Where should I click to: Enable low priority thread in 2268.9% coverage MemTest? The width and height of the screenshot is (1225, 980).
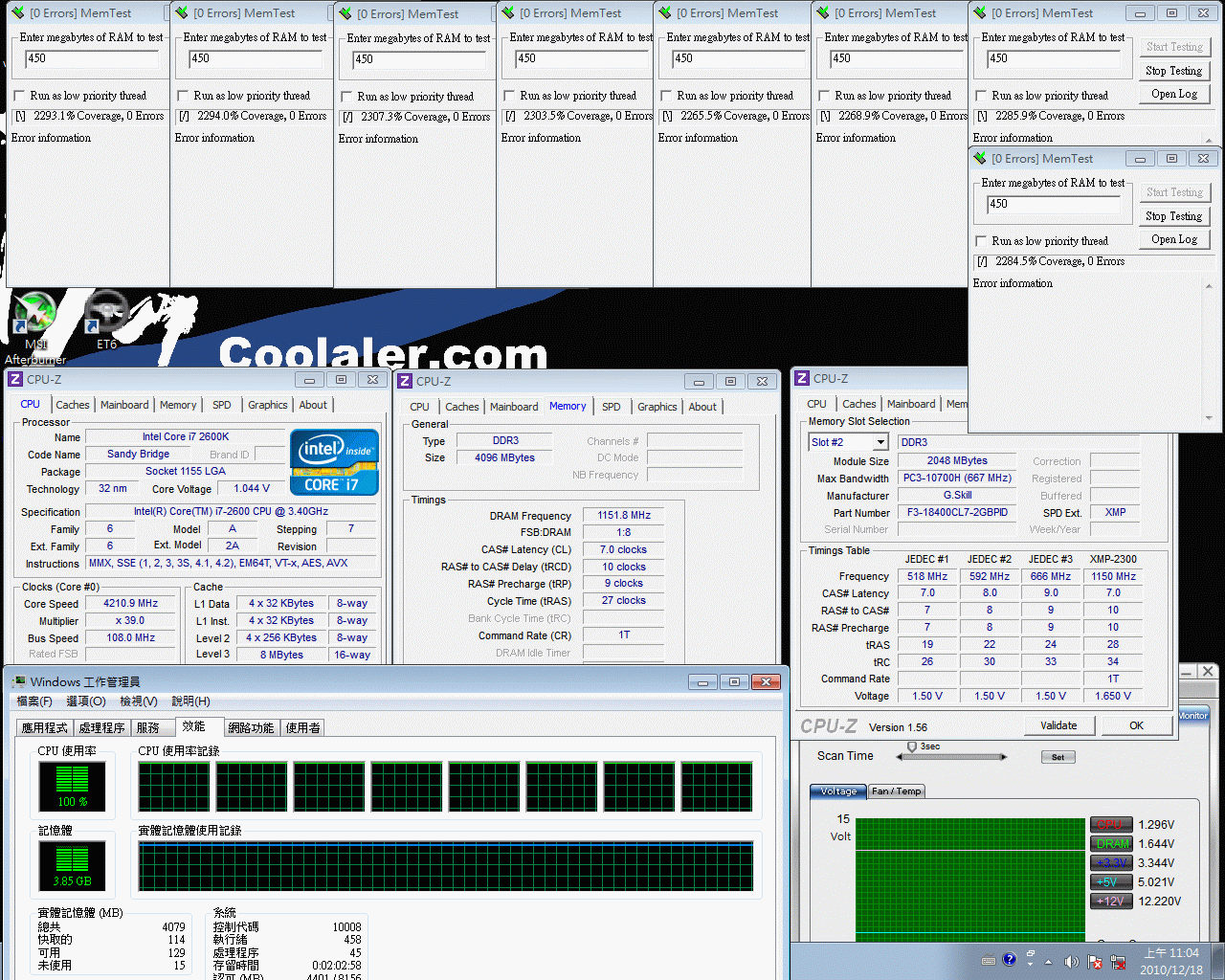coord(824,96)
